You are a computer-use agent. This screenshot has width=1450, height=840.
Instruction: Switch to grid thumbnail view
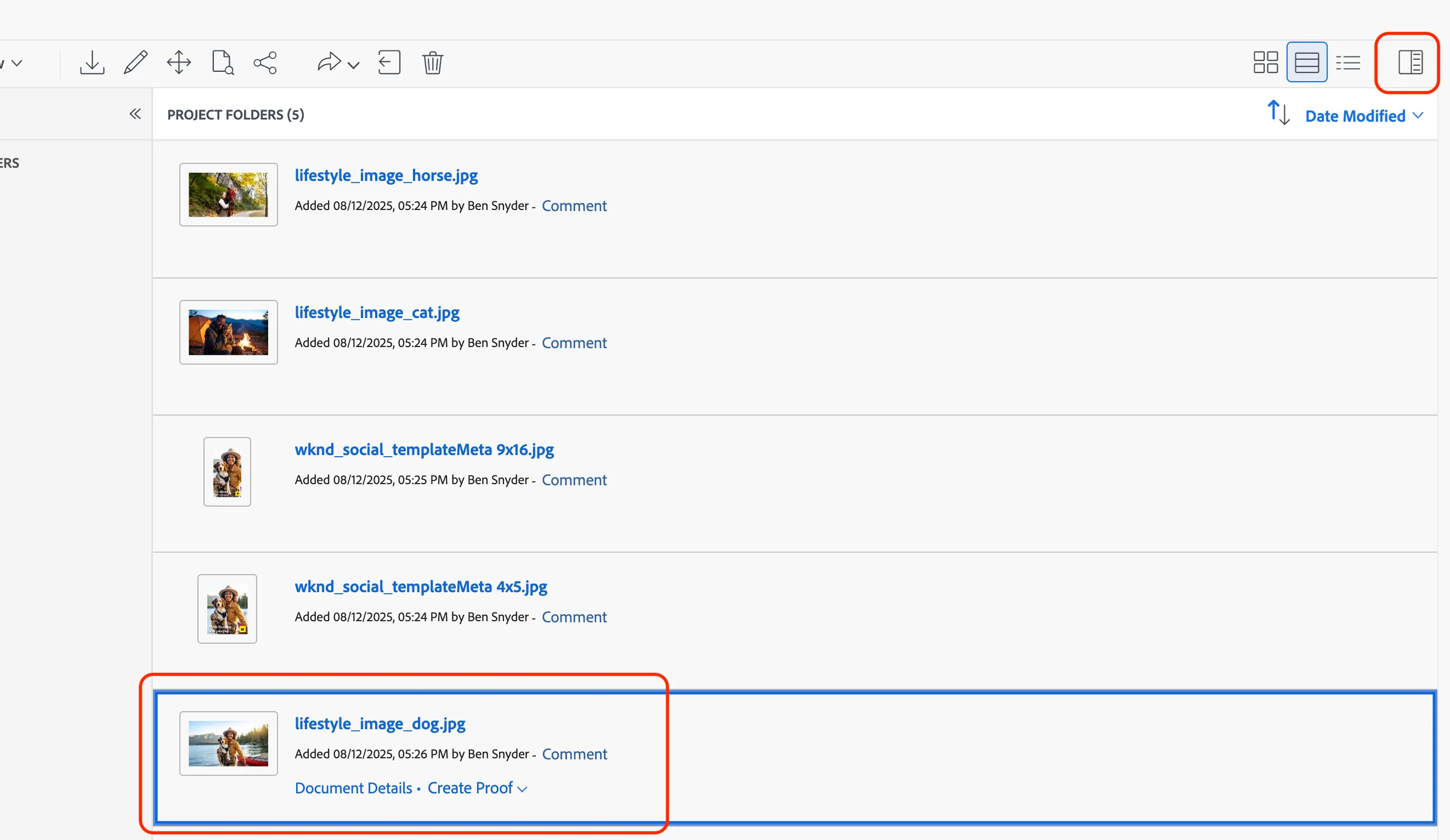click(x=1265, y=62)
